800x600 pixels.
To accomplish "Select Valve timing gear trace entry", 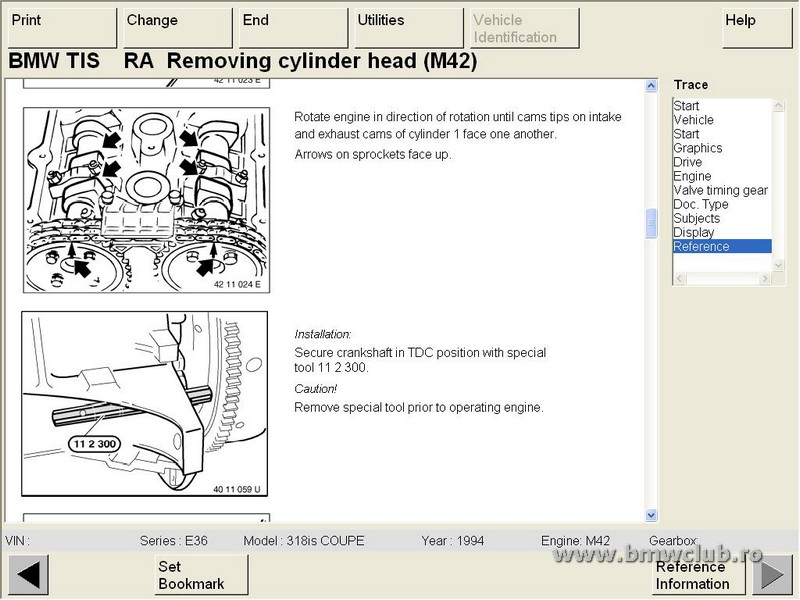I will (720, 190).
